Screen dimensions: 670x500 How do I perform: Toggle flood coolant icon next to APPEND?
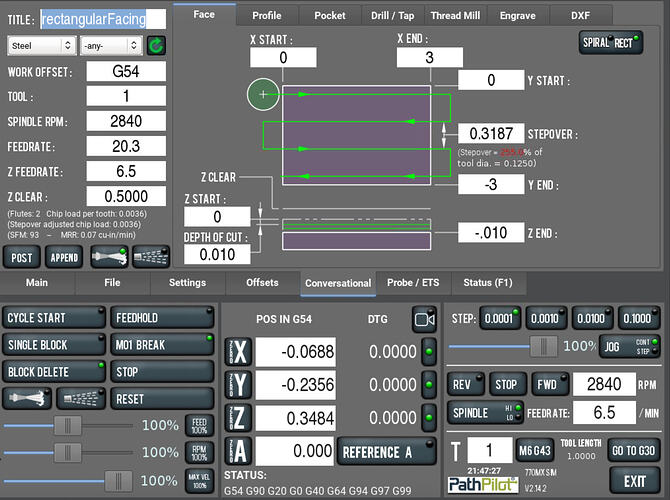click(x=109, y=257)
